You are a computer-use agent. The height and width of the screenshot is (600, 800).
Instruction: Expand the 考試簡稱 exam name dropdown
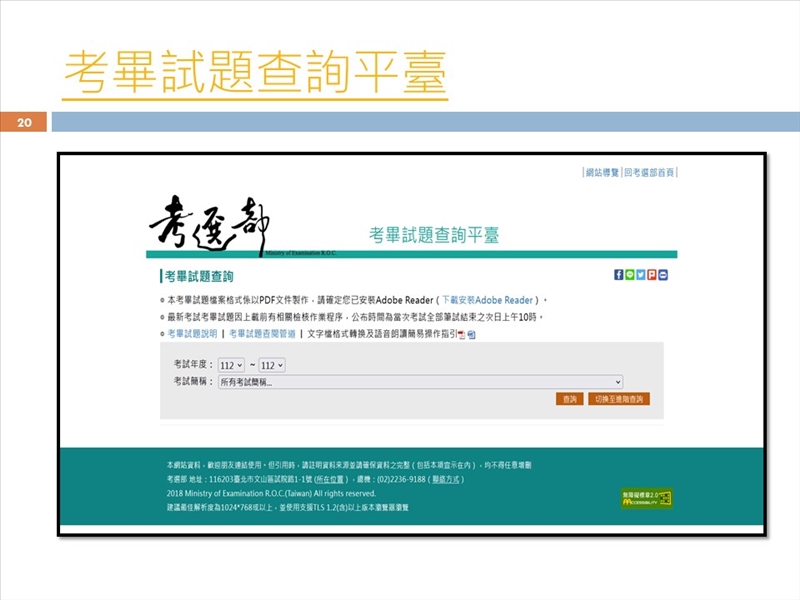pos(420,382)
